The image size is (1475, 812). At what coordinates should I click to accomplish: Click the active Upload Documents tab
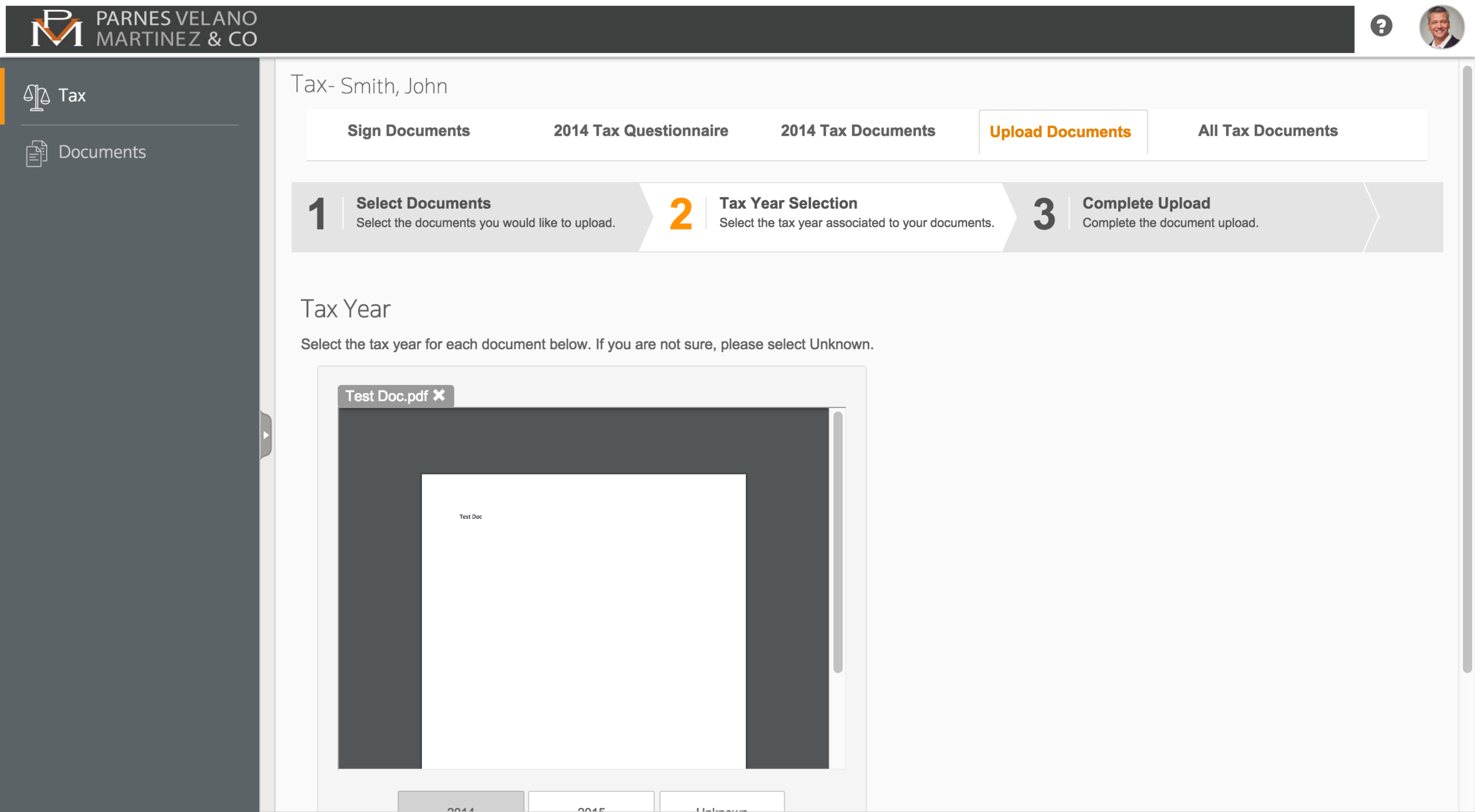(x=1061, y=132)
